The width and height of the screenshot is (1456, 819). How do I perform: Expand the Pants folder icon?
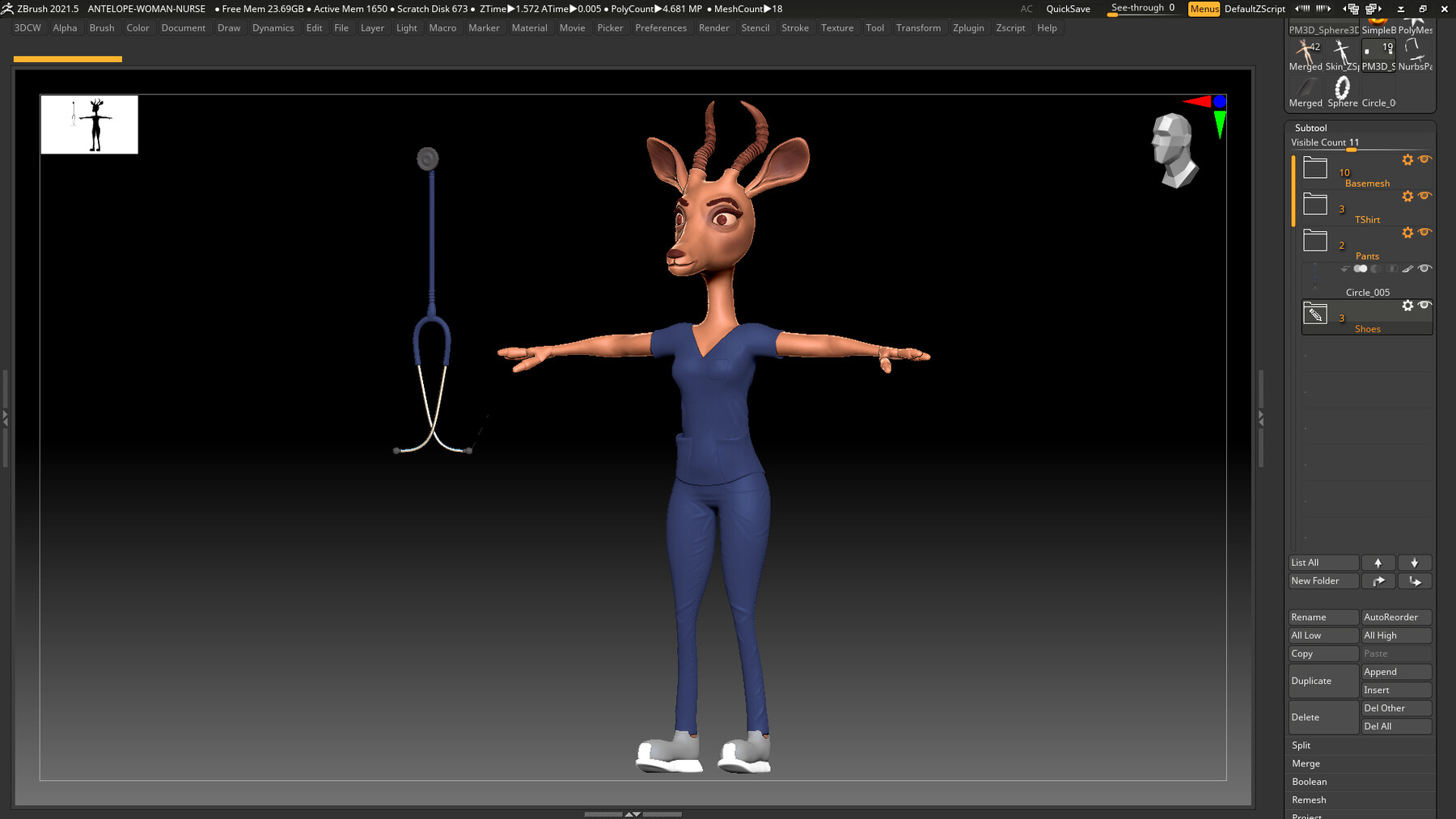[1315, 240]
